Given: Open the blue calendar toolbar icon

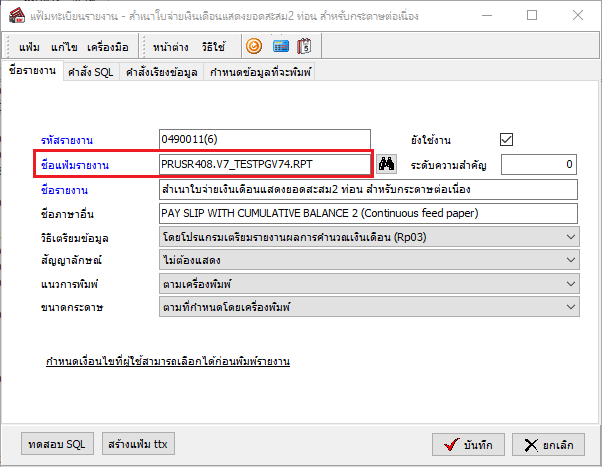Looking at the screenshot, I should pos(281,46).
